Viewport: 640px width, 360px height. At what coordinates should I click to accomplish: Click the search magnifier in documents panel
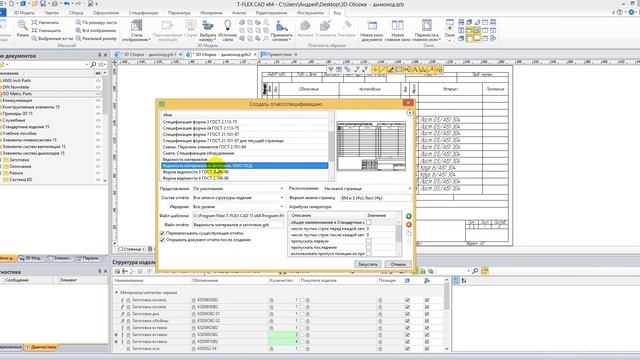click(x=93, y=64)
